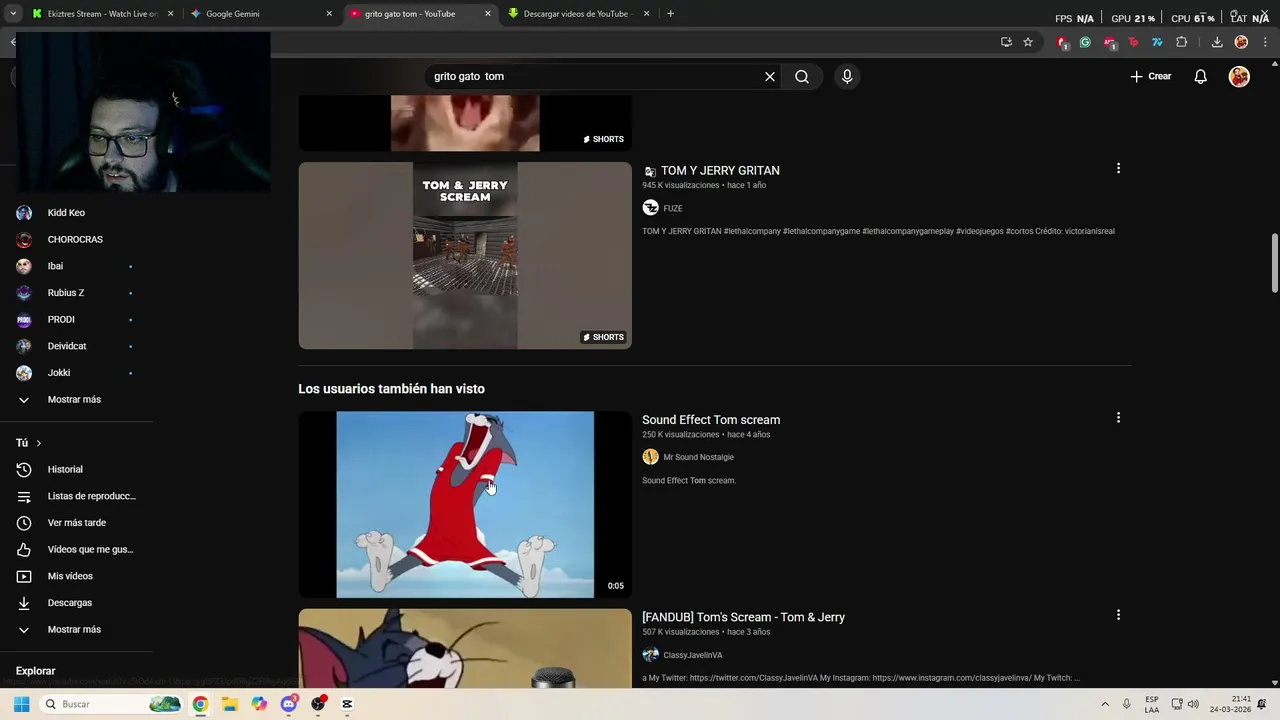This screenshot has height=720, width=1280.
Task: Open the tab search dropdown arrow
Action: coord(12,14)
